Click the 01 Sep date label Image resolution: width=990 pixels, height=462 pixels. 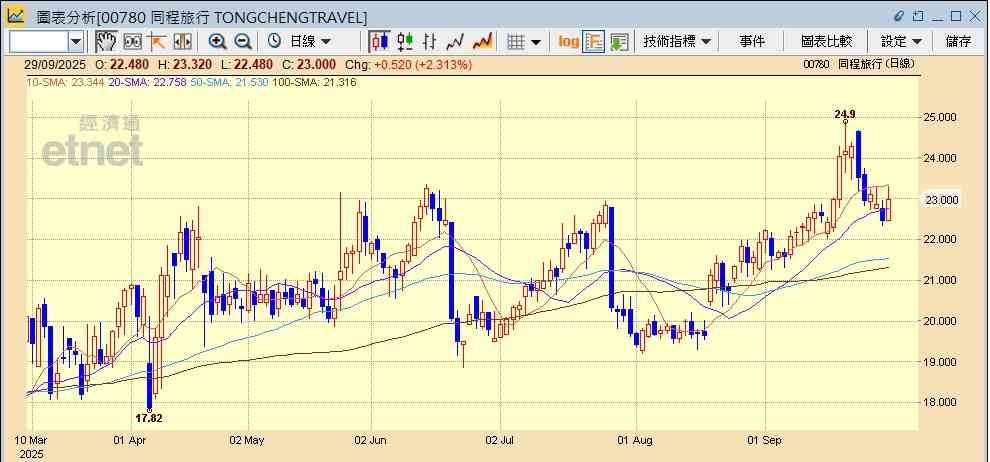point(764,440)
